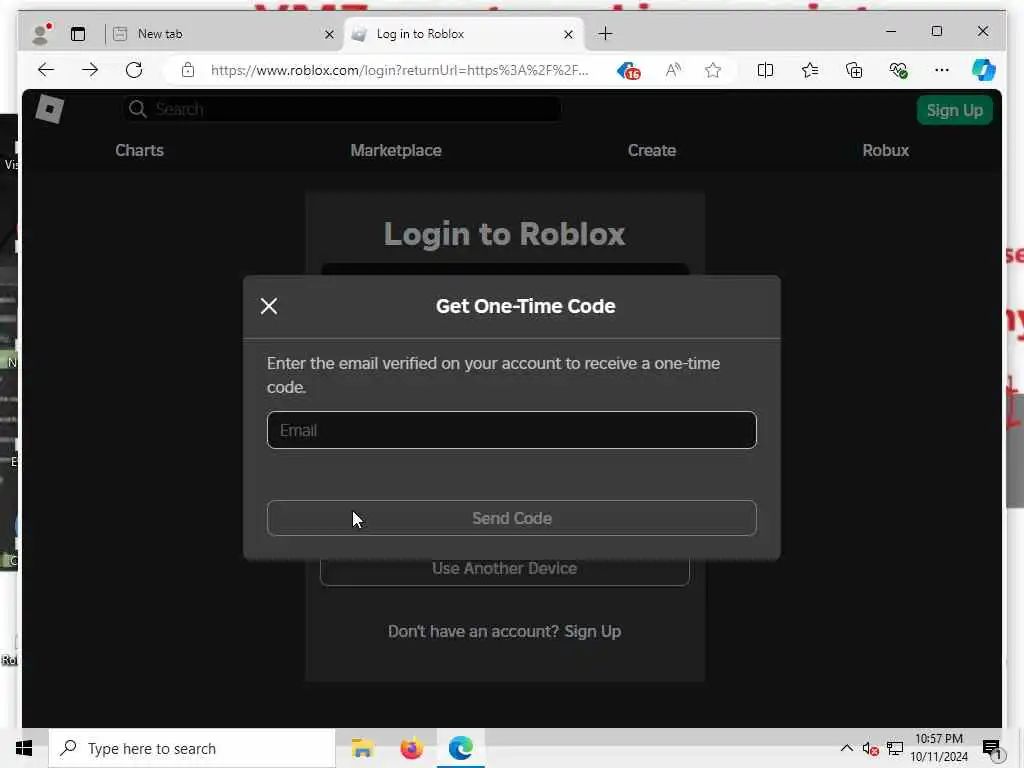Screen dimensions: 1024x768
Task: Open the shopping tag icon with badge
Action: click(x=628, y=71)
